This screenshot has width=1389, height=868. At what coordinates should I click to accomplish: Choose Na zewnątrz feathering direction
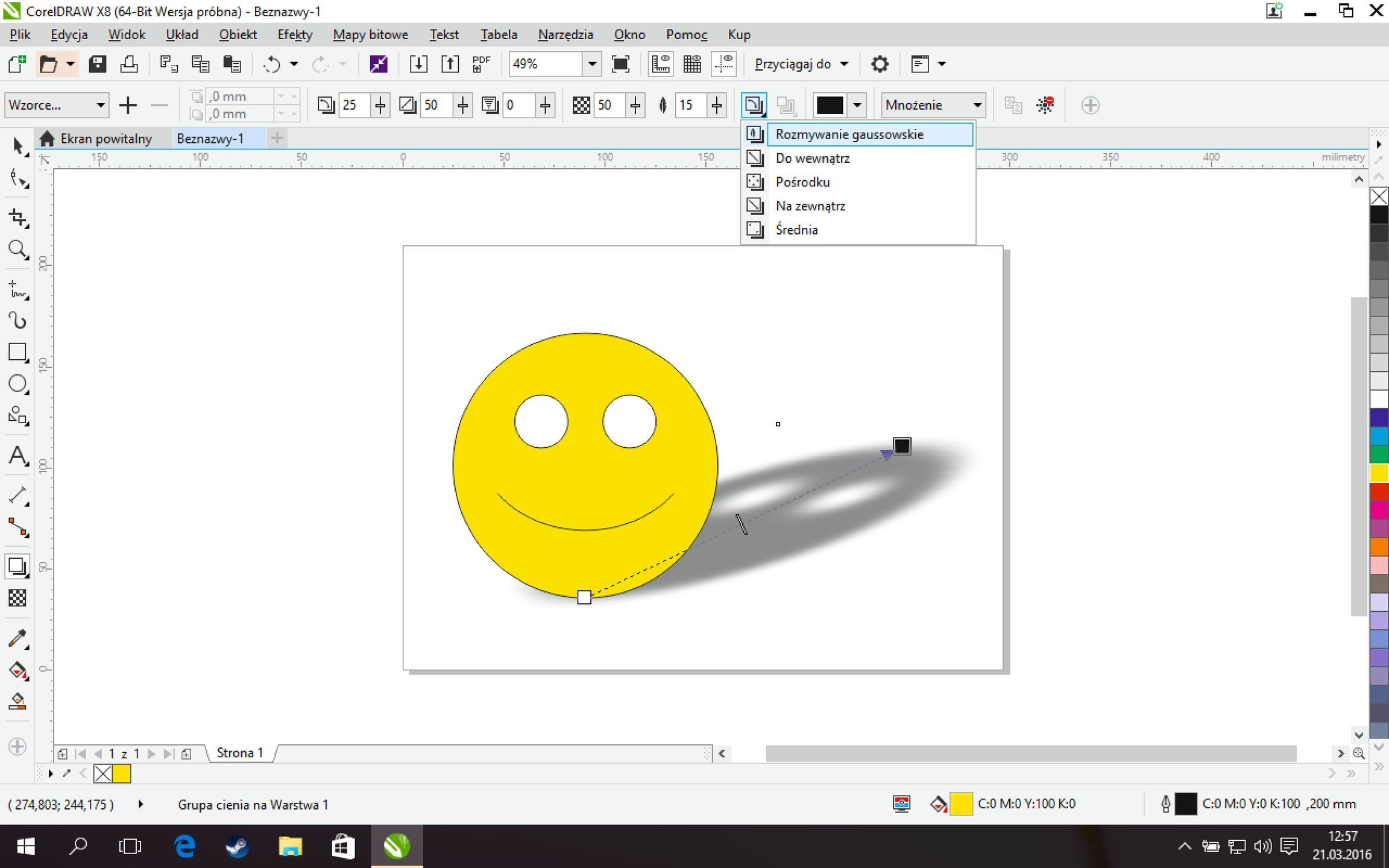(810, 206)
